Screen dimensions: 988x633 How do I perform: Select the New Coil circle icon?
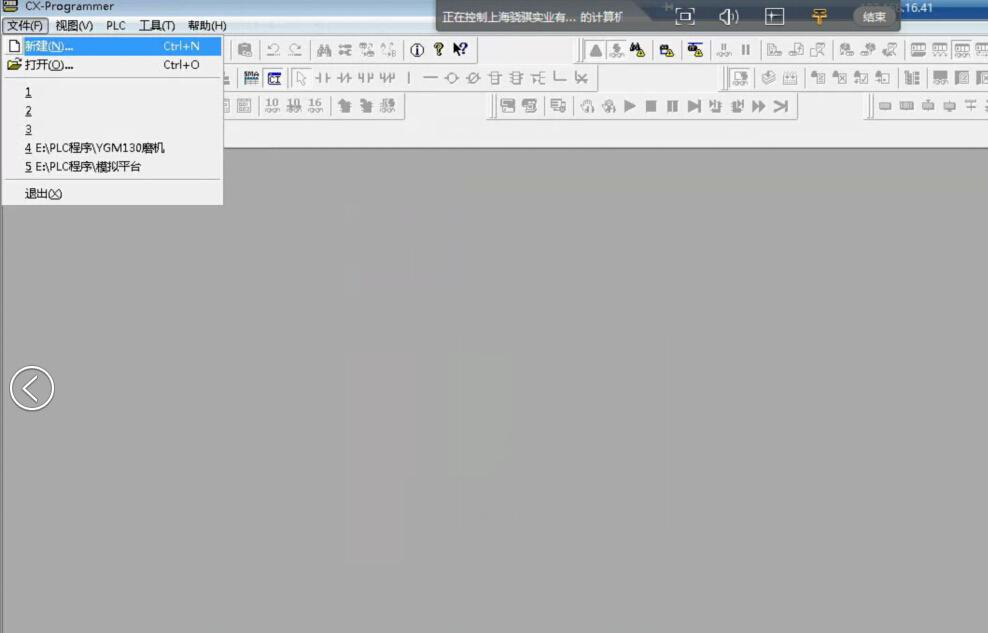click(x=451, y=78)
